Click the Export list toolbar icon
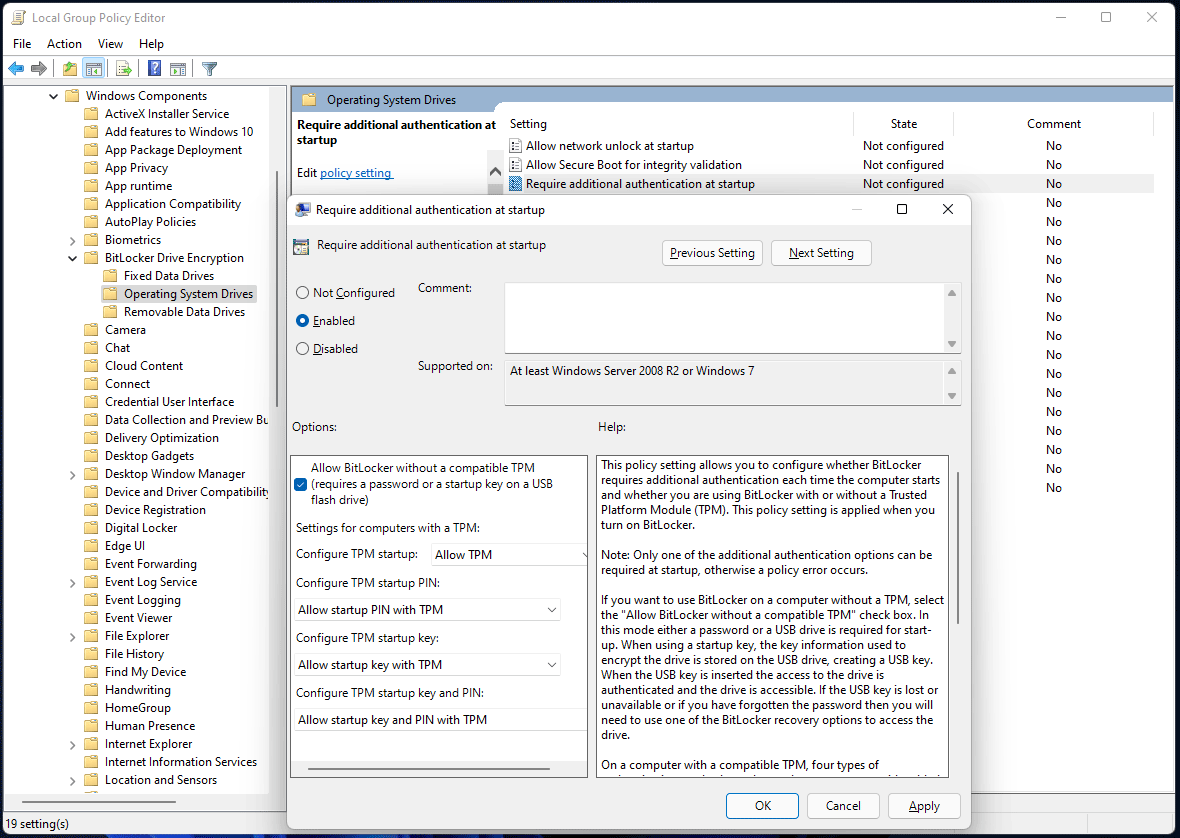 pyautogui.click(x=124, y=68)
